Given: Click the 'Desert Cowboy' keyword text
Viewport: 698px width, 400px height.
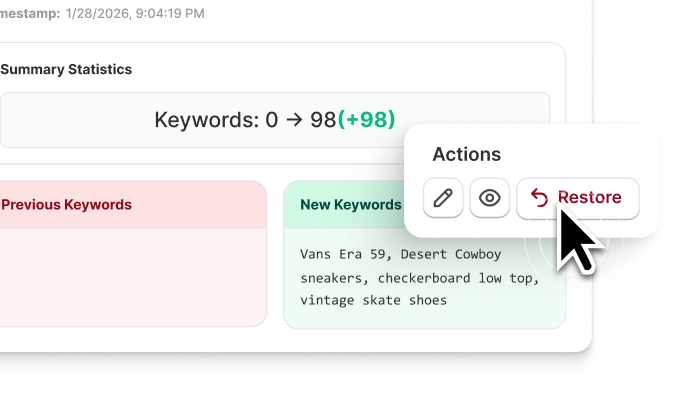Looking at the screenshot, I should (451, 255).
